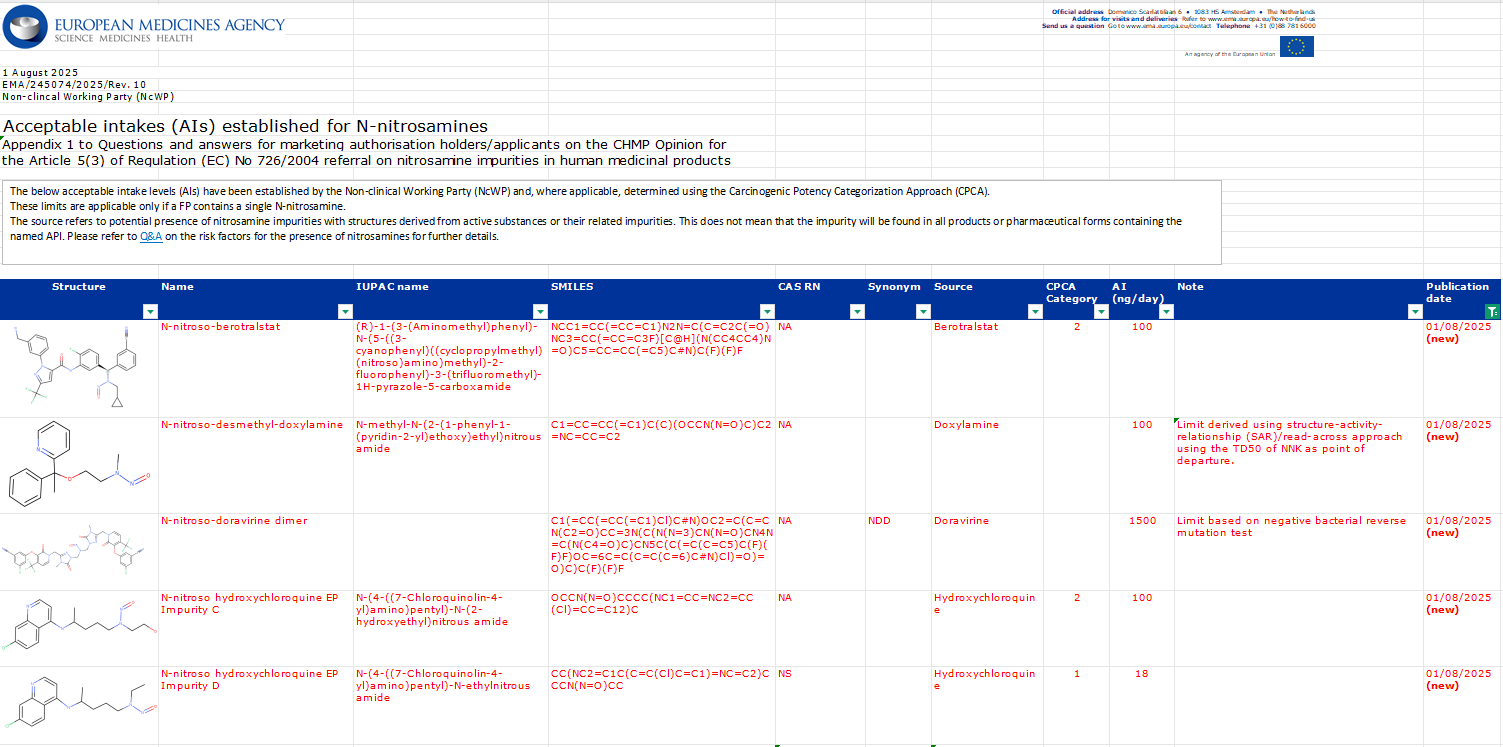This screenshot has width=1503, height=747.
Task: Click the negative bacterial reverse mutation note
Action: pyautogui.click(x=1298, y=552)
